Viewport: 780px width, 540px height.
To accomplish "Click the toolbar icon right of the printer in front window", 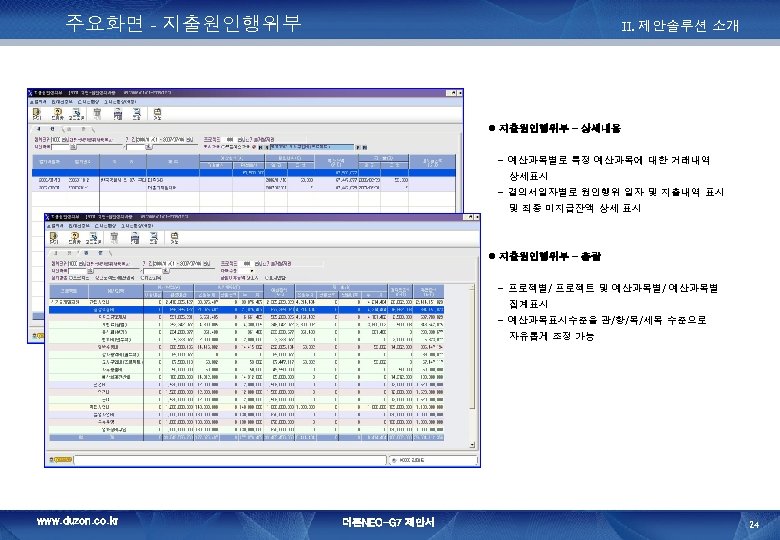I will (154, 238).
